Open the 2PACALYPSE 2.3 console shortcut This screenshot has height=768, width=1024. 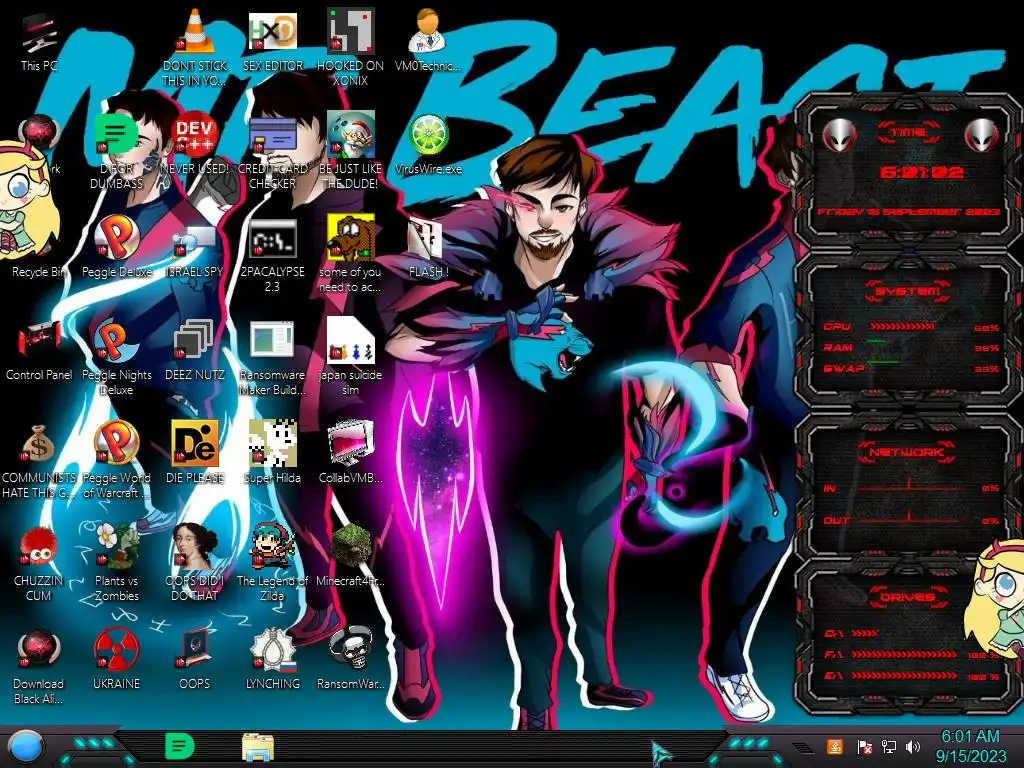tap(272, 255)
